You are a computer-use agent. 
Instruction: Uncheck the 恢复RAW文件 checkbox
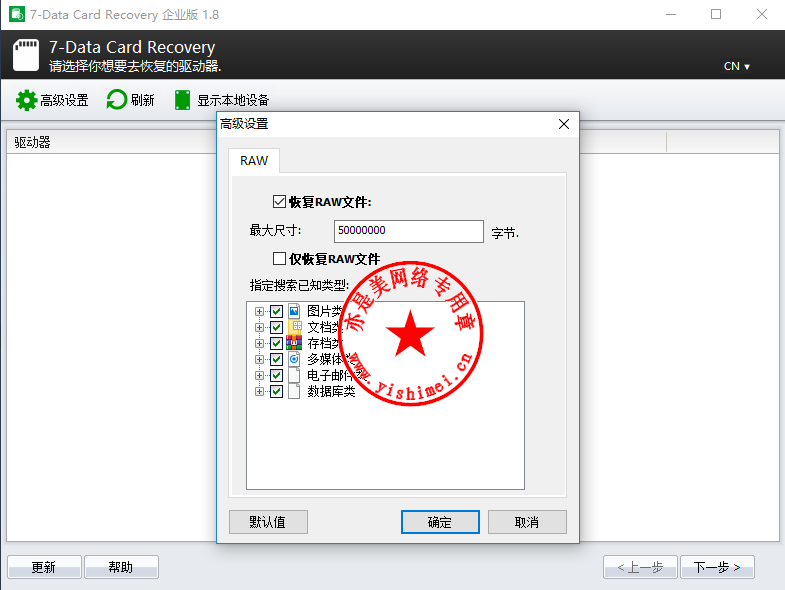tap(279, 202)
